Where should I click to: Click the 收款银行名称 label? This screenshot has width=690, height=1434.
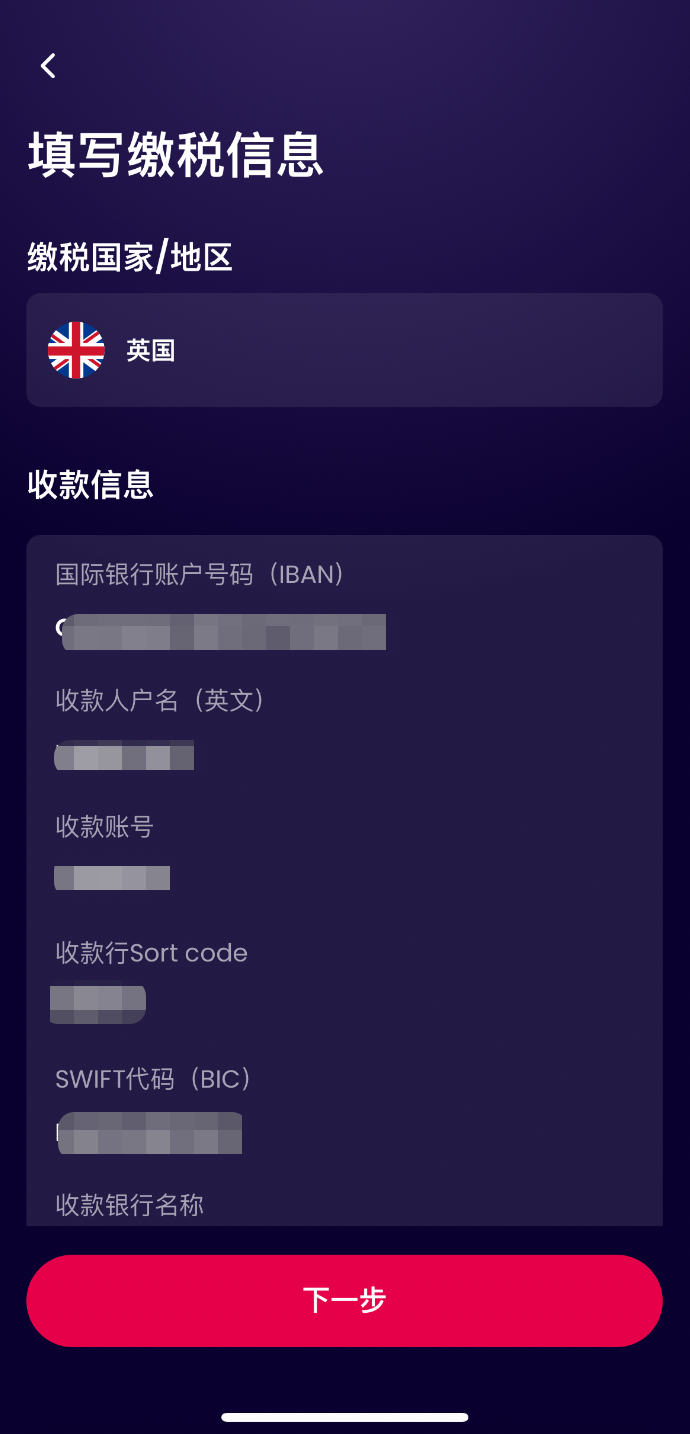coord(129,1205)
